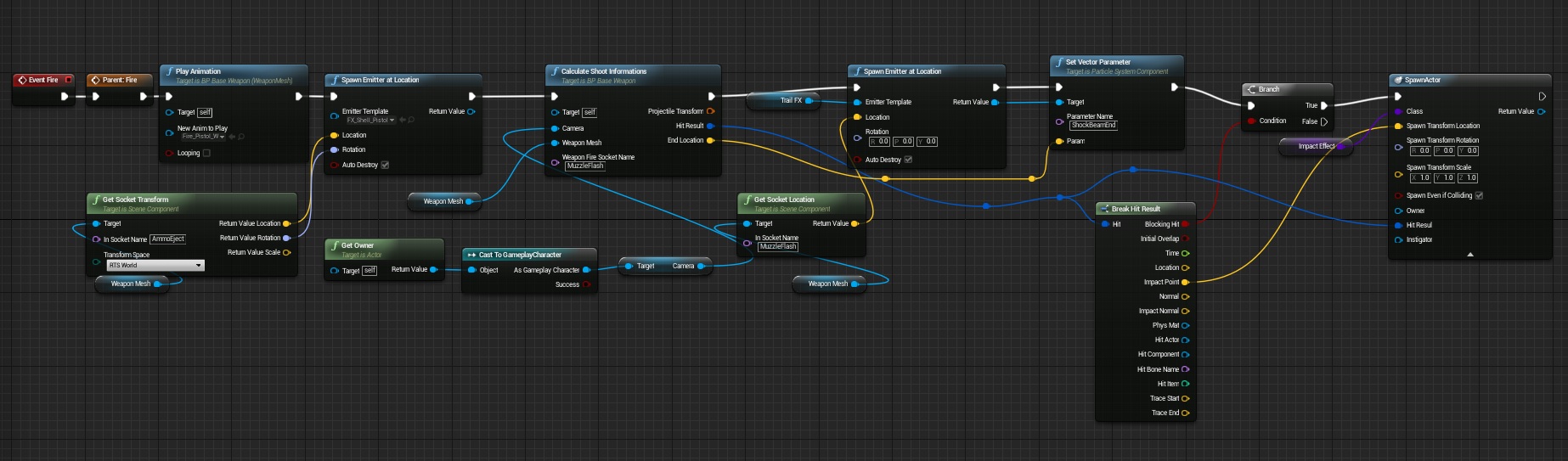Screen dimensions: 1568x461
Task: Click the Return Value Rotation output pin
Action: 286,238
